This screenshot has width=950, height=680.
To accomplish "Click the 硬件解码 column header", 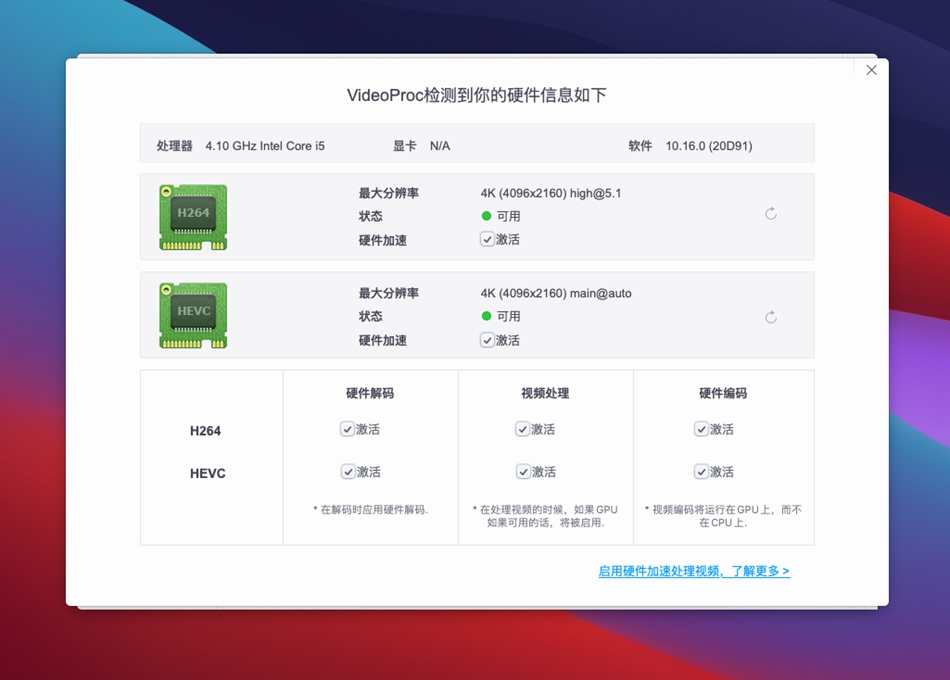I will (x=370, y=393).
